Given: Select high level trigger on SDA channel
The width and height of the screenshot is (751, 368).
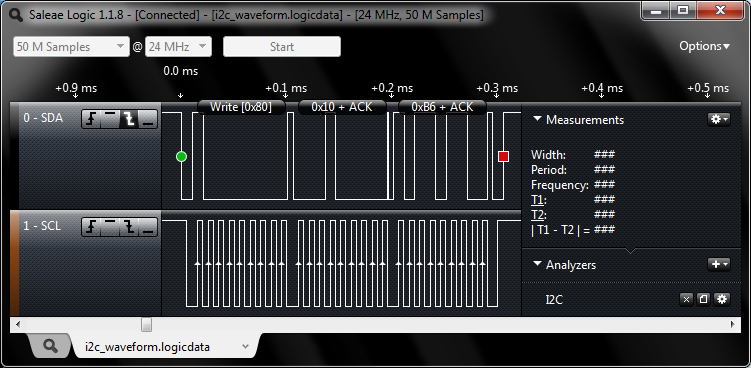Looking at the screenshot, I should point(110,119).
